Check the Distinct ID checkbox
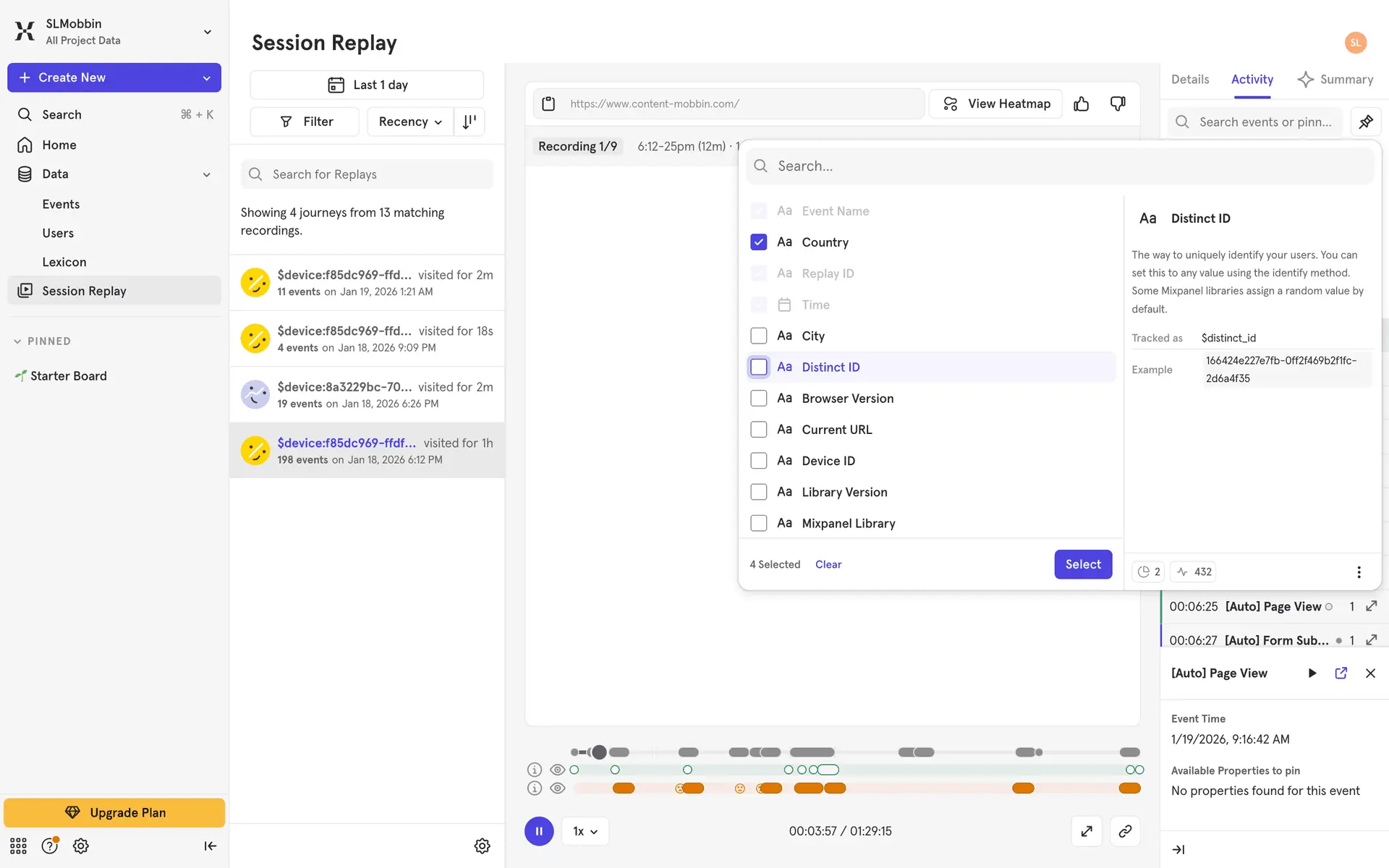This screenshot has height=868, width=1389. (758, 367)
